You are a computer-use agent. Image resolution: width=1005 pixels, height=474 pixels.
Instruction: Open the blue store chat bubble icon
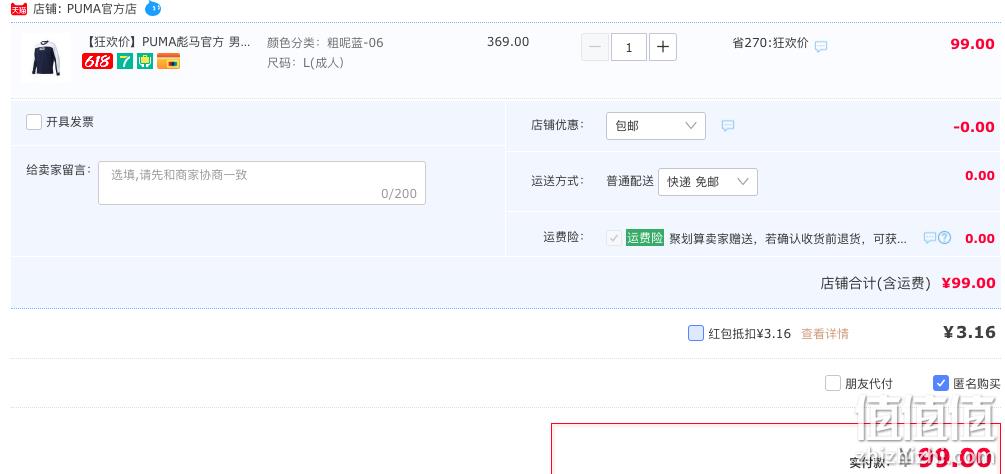(153, 8)
